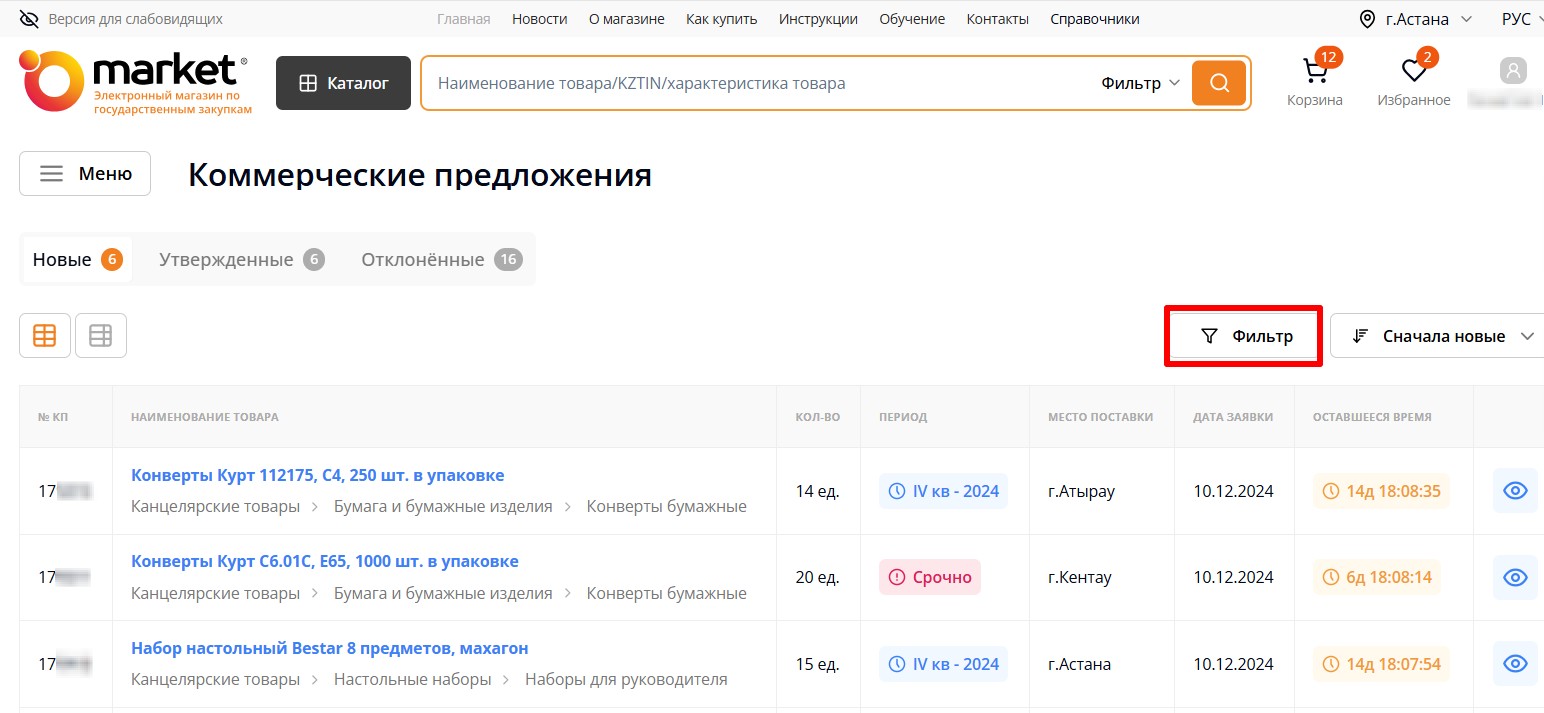1544x713 pixels.
Task: Switch to the orange card grid view
Action: [45, 336]
